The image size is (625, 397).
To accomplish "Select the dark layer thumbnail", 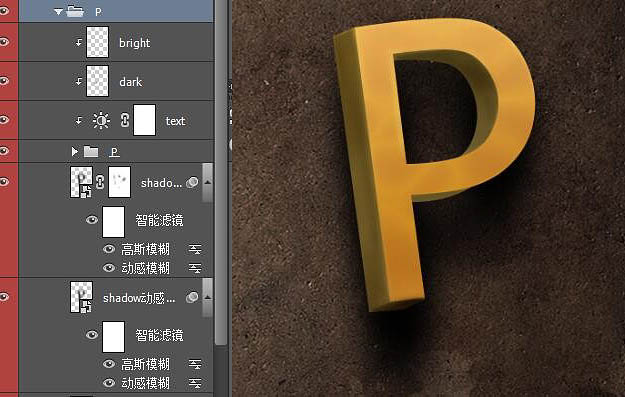I will (x=97, y=81).
